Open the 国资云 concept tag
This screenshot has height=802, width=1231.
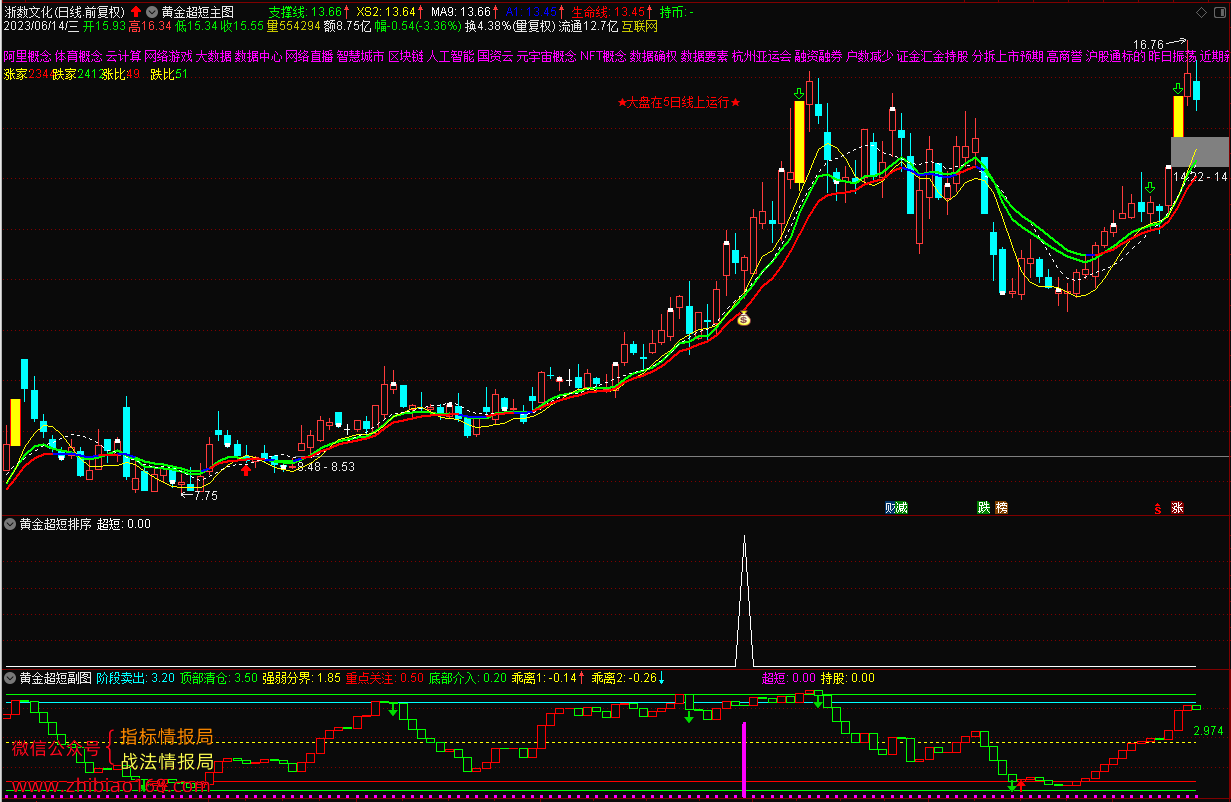495,56
